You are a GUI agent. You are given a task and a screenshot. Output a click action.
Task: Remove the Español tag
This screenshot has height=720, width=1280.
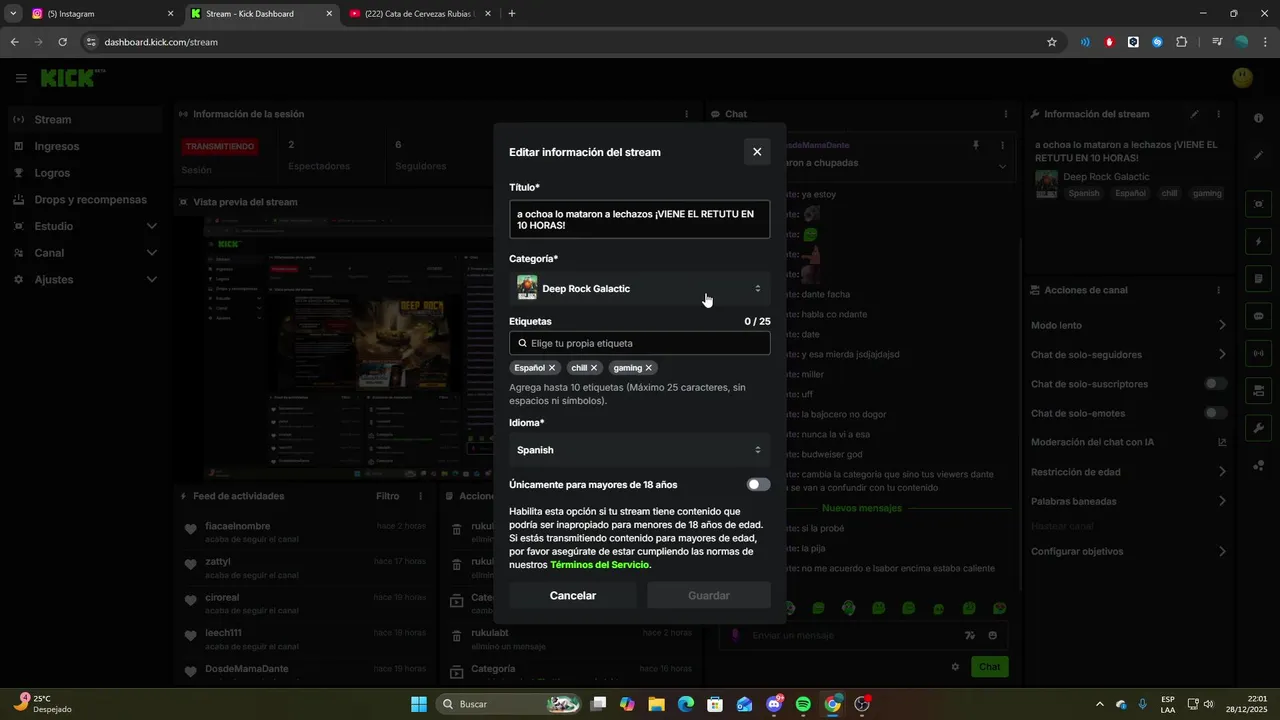tap(552, 368)
